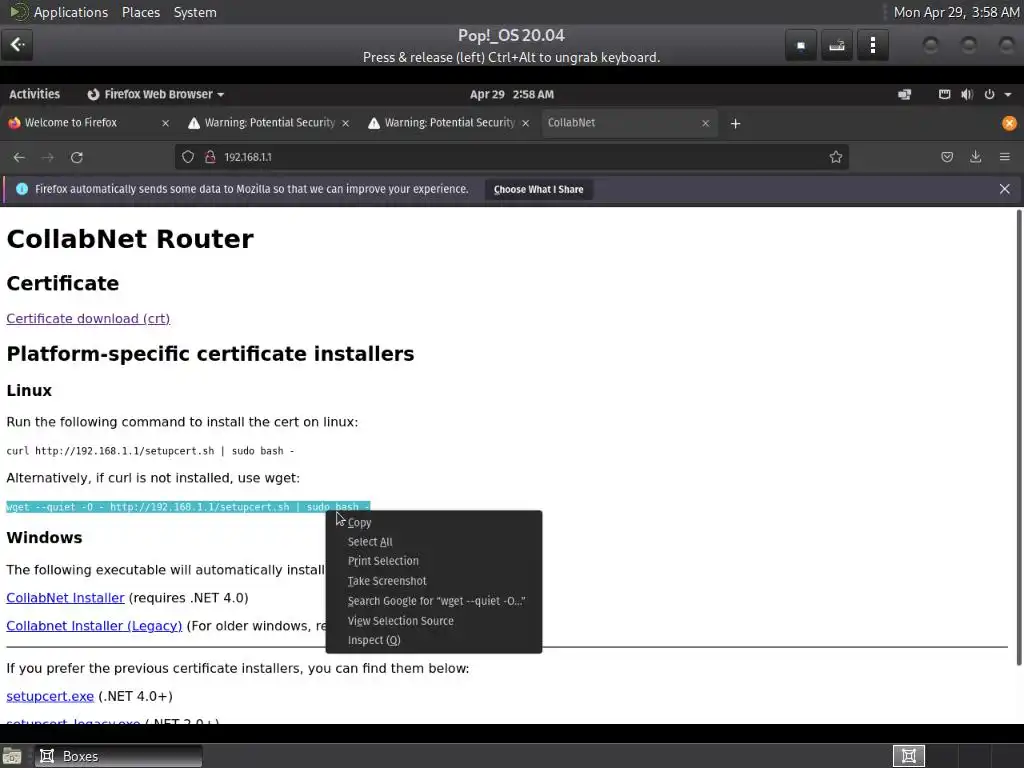Click the orange close button in the Firefox tab bar
This screenshot has width=1024, height=768.
pos(1009,123)
